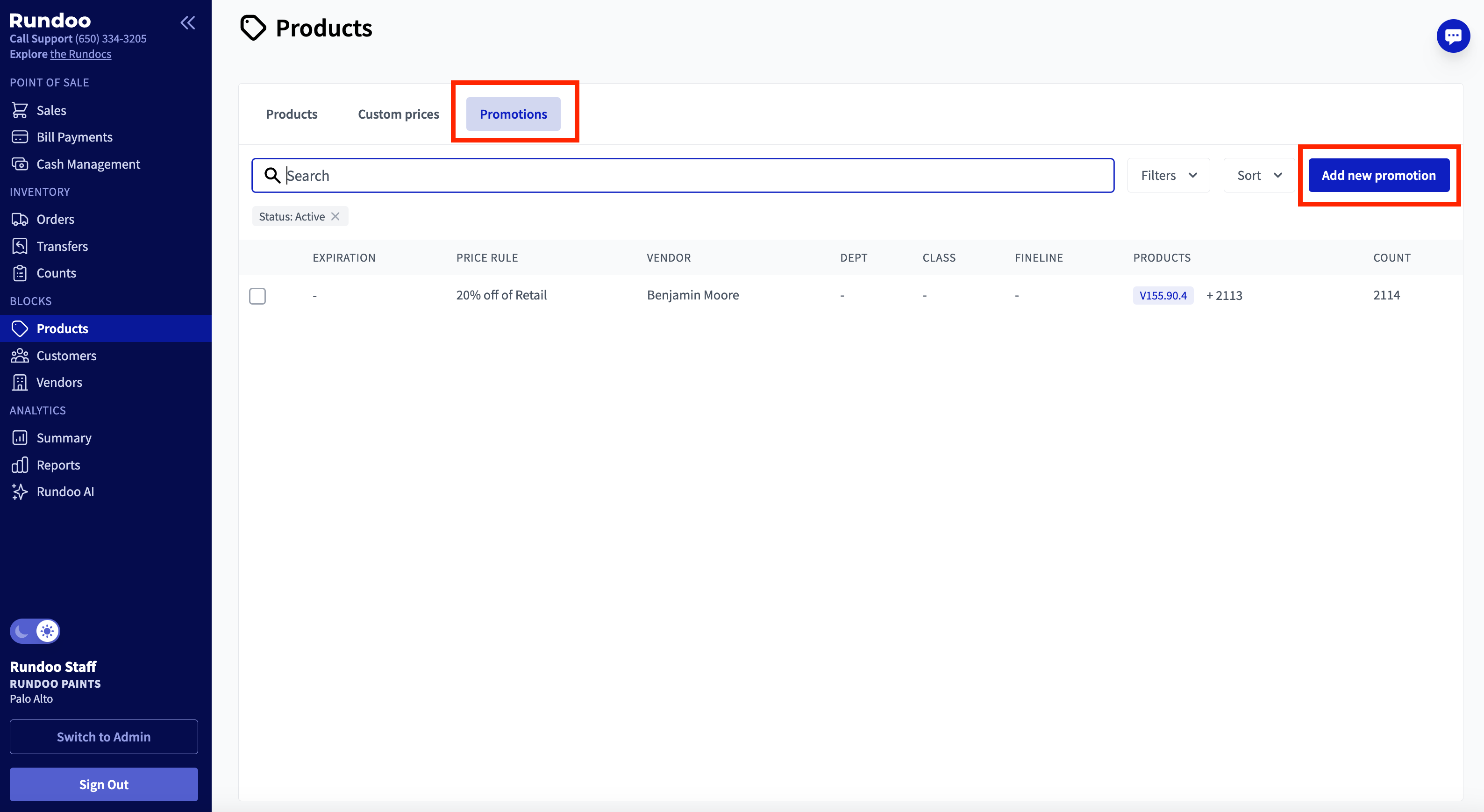
Task: Click the Rundoo AI sparkle icon
Action: point(20,492)
